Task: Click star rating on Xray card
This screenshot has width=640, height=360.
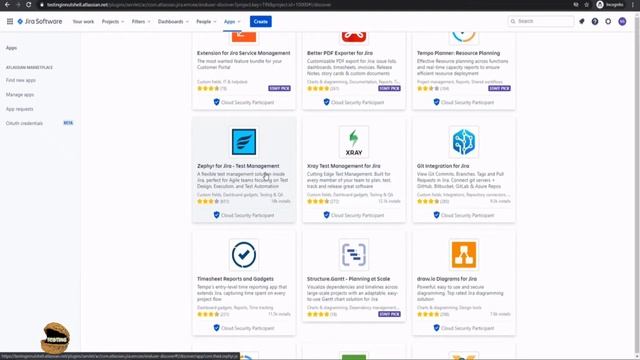Action: tap(318, 201)
